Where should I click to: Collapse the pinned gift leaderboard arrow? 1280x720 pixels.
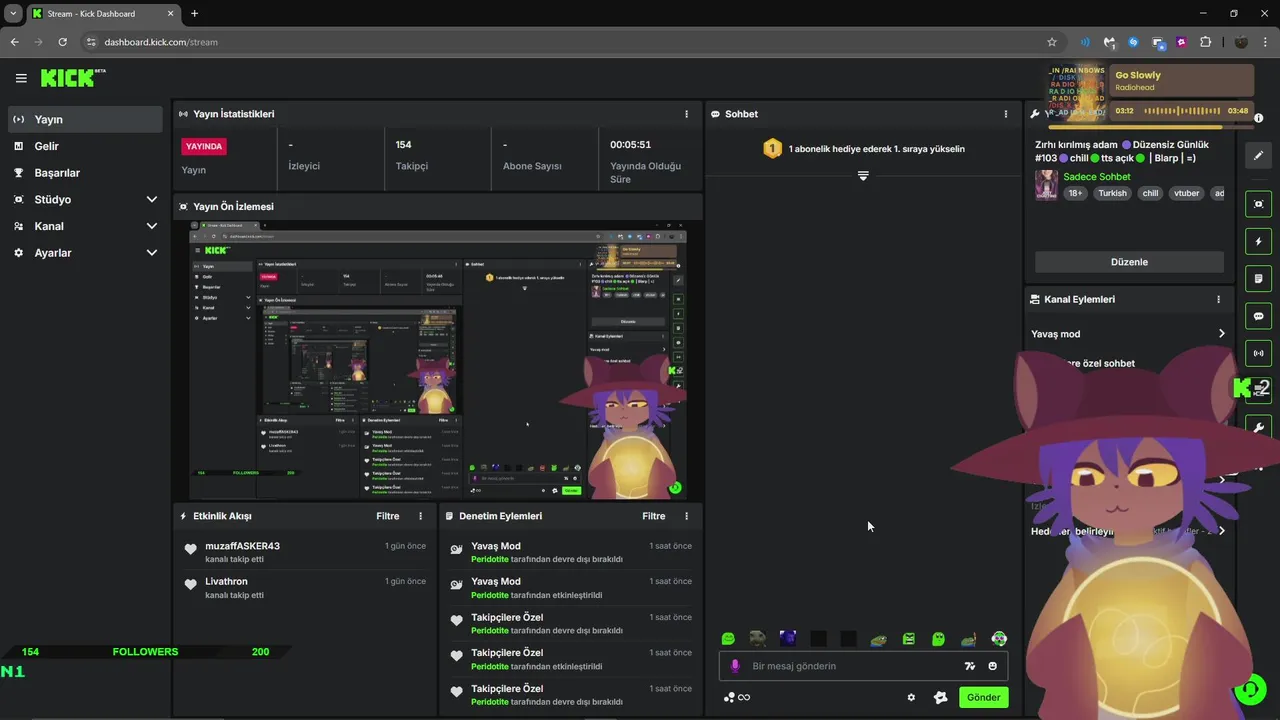coord(863,175)
